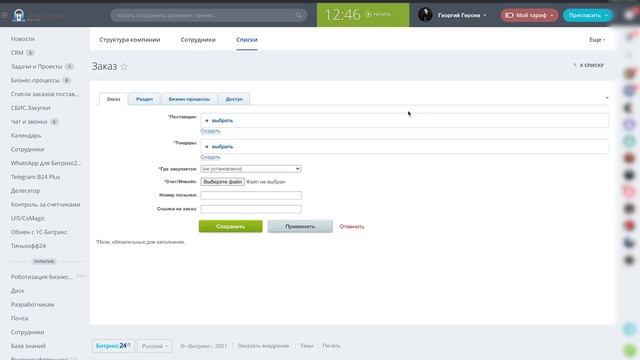
Task: Open Диск in sidebar
Action: [18, 291]
